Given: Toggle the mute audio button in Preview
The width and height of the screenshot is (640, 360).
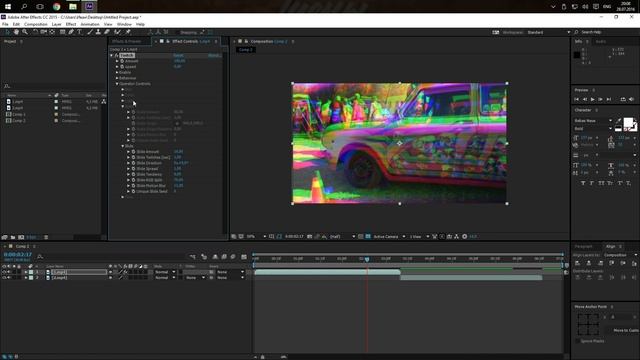Looking at the screenshot, I should pos(631,99).
